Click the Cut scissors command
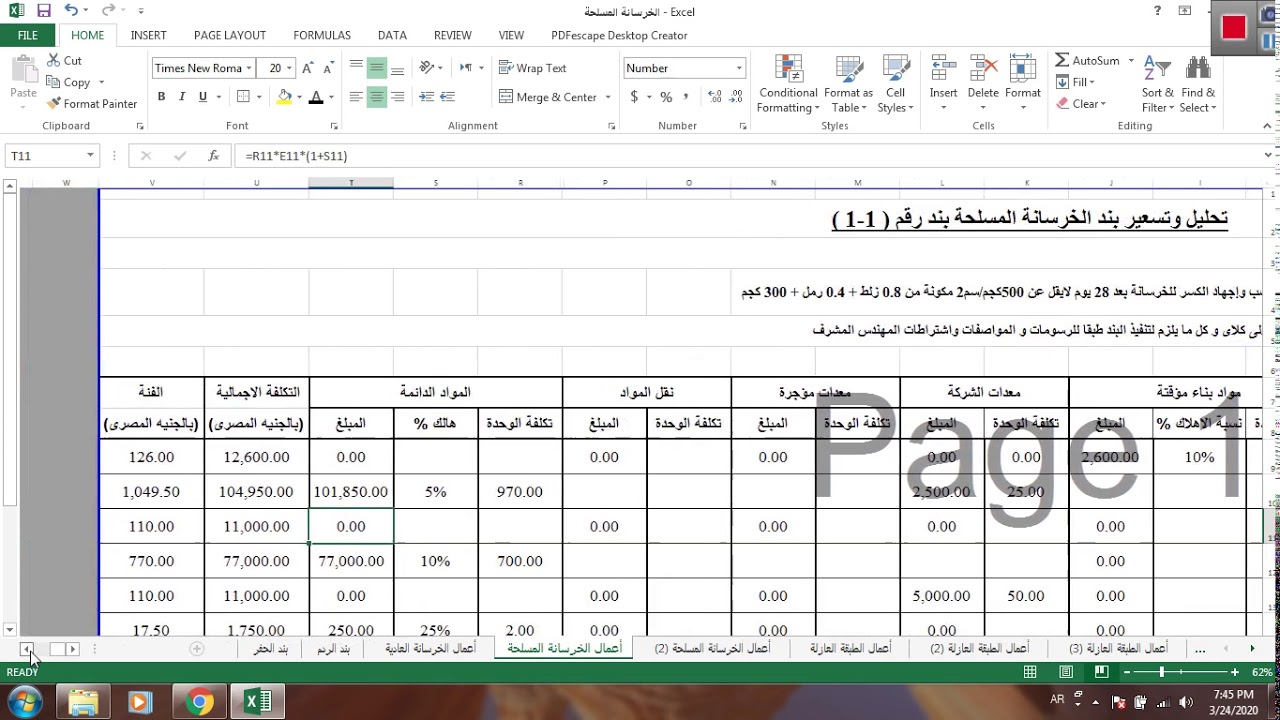Image resolution: width=1280 pixels, height=720 pixels. (64, 61)
